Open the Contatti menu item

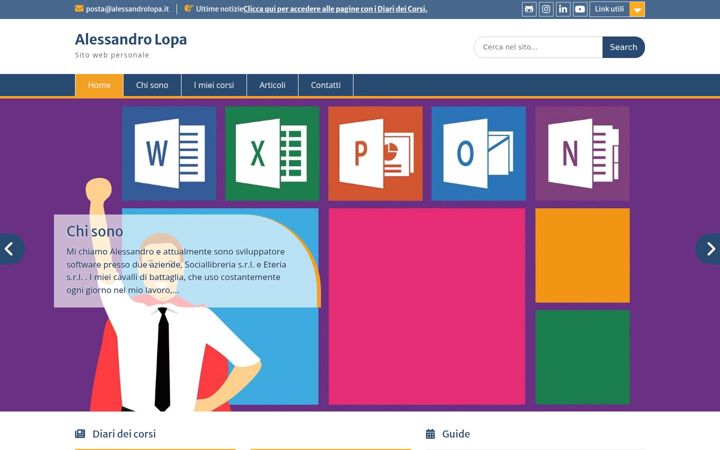pyautogui.click(x=326, y=85)
